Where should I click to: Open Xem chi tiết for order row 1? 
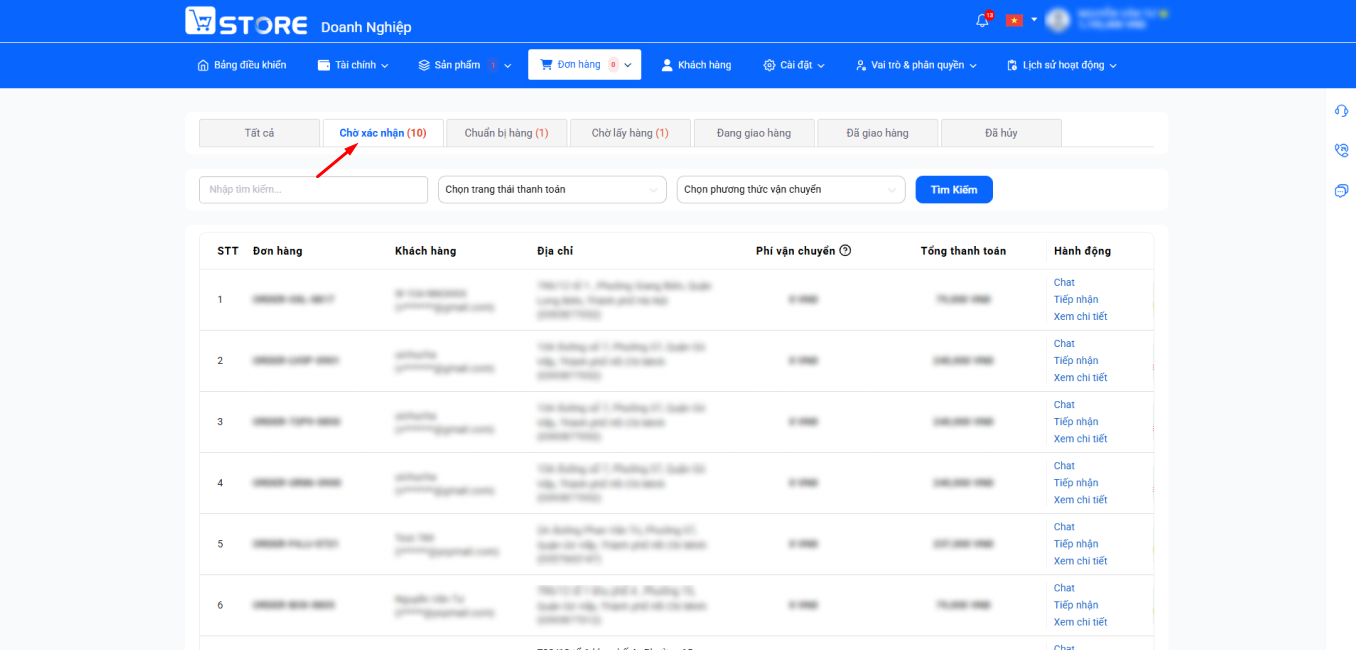[x=1081, y=317]
